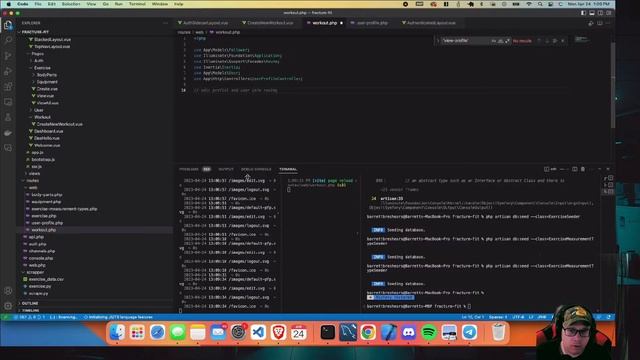Click Spaces: 4 indentation in status bar
The height and width of the screenshot is (360, 640).
pyautogui.click(x=498, y=317)
